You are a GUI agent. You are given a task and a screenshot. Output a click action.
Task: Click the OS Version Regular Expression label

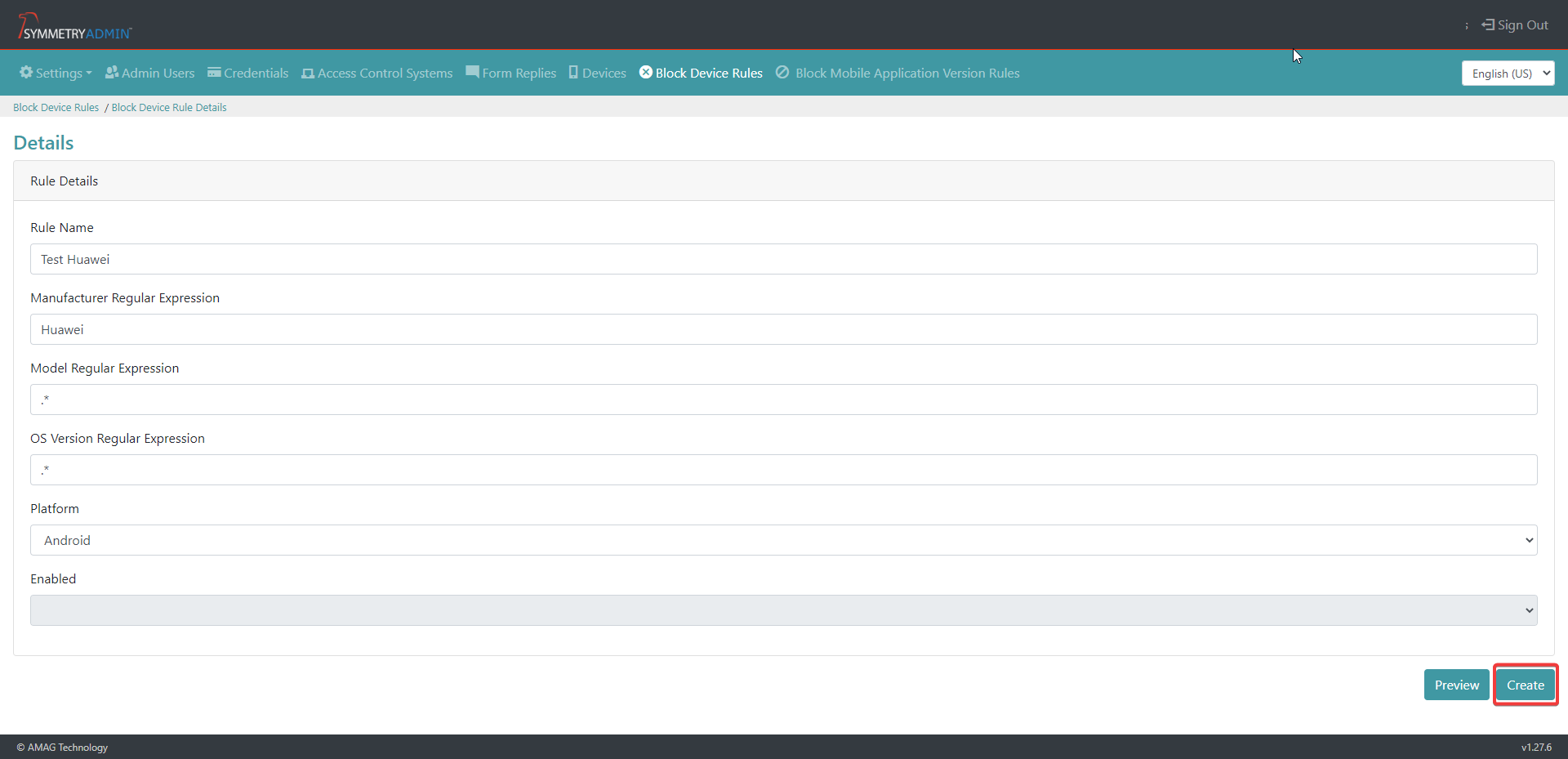coord(118,438)
